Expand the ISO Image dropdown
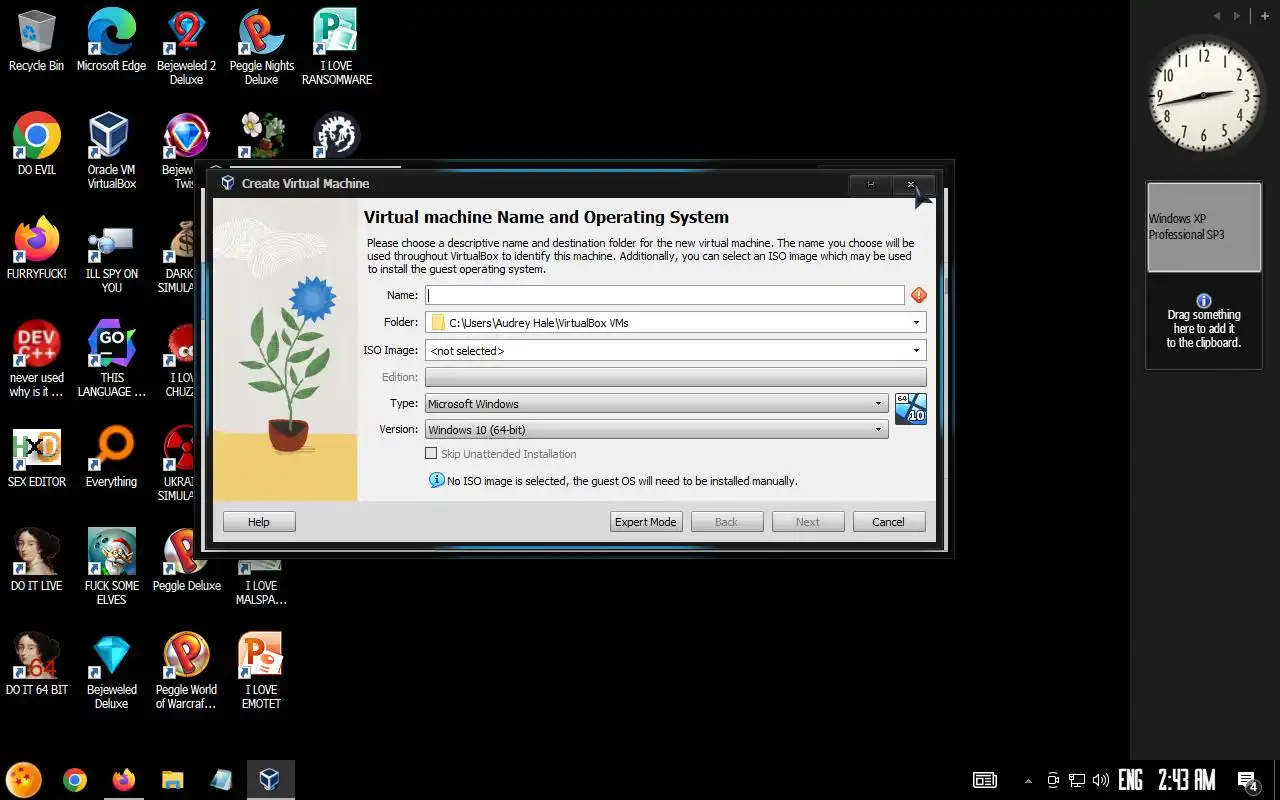 pos(916,350)
